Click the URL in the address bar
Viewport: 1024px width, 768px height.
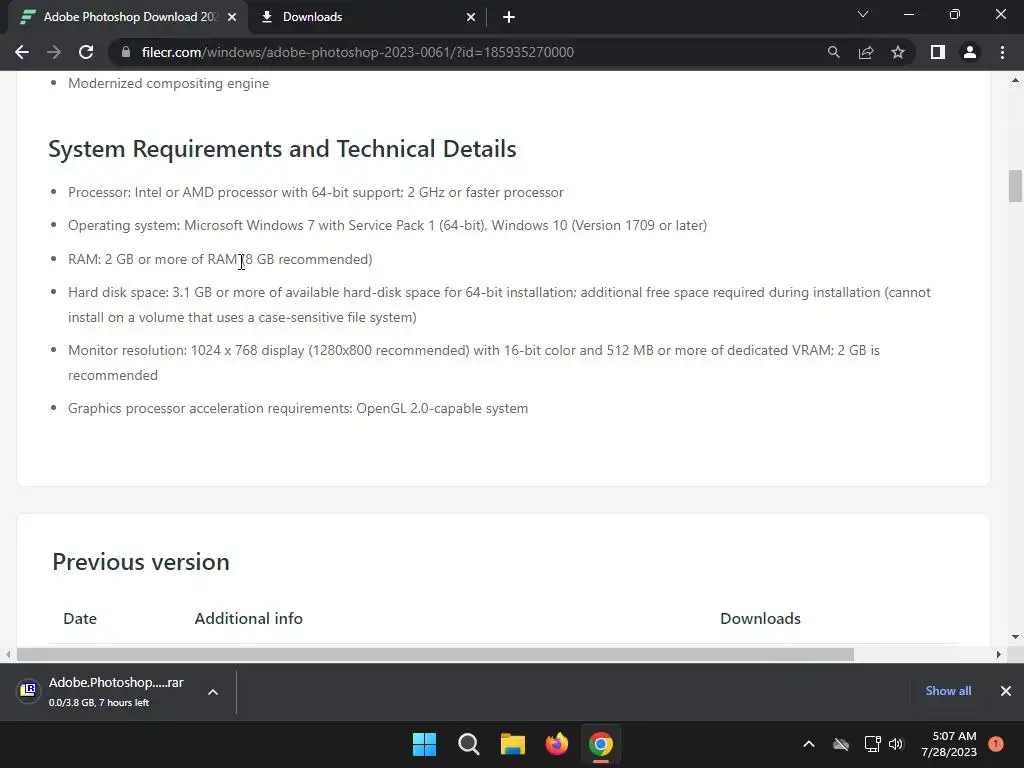(358, 52)
